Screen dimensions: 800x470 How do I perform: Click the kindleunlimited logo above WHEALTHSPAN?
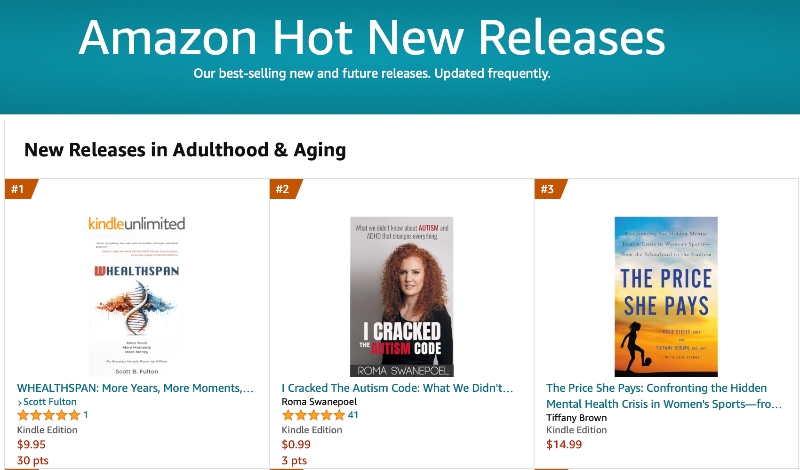[x=137, y=224]
